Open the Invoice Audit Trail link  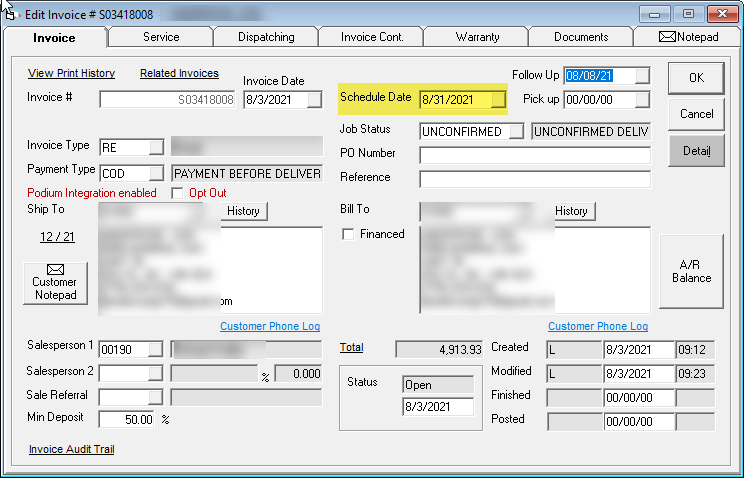coord(71,450)
